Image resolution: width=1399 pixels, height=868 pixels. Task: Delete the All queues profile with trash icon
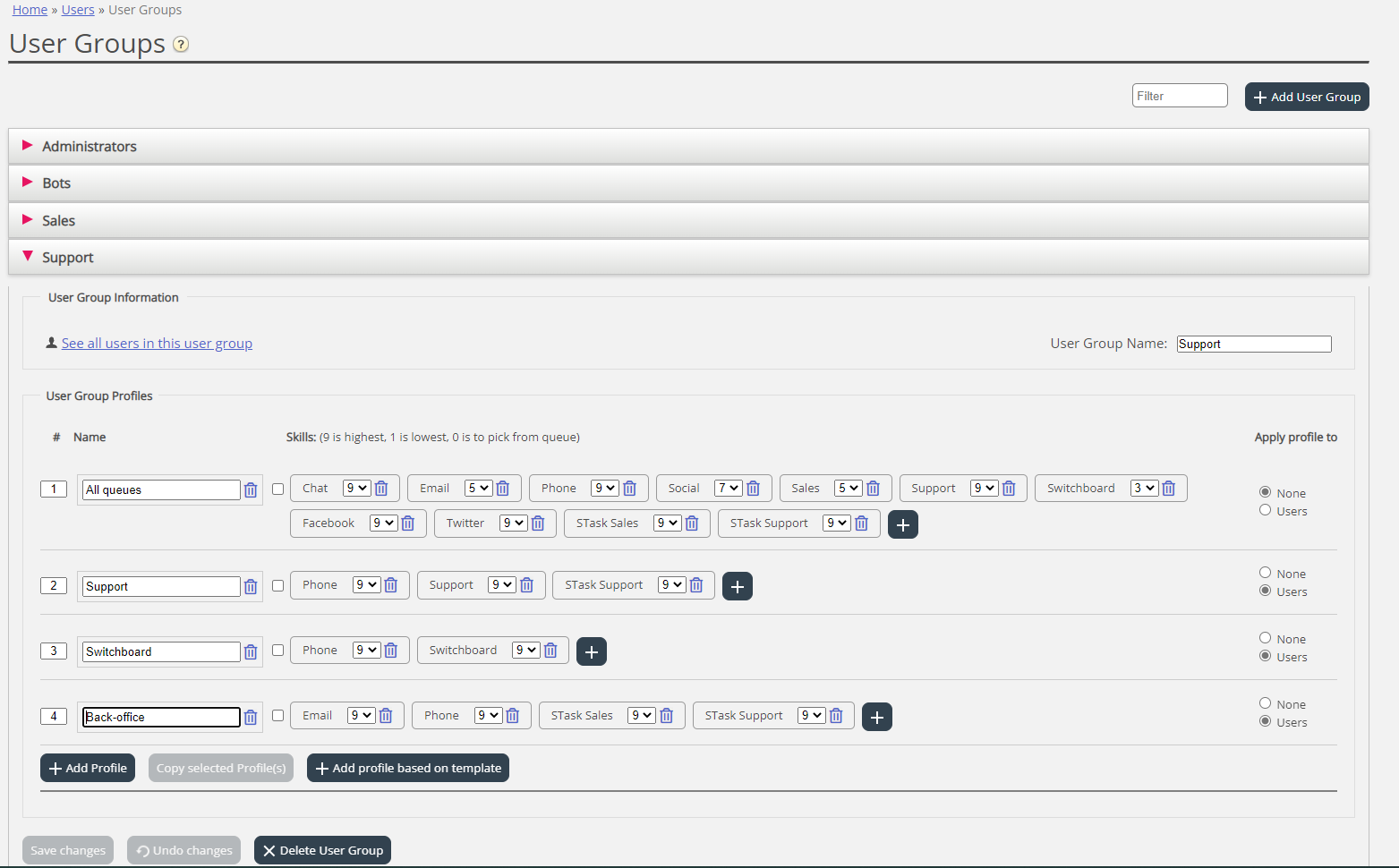[251, 490]
